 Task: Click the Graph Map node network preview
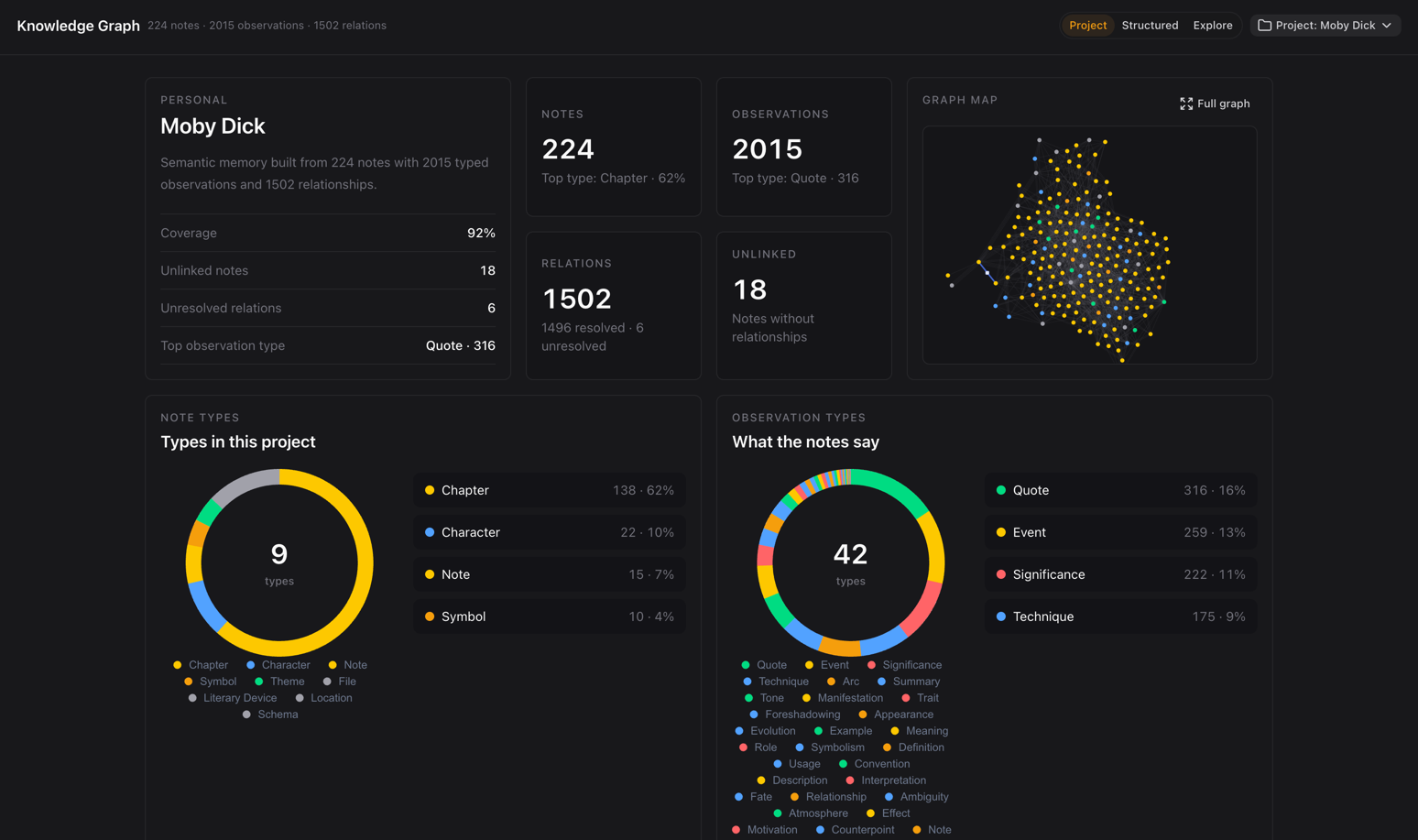coord(1089,245)
